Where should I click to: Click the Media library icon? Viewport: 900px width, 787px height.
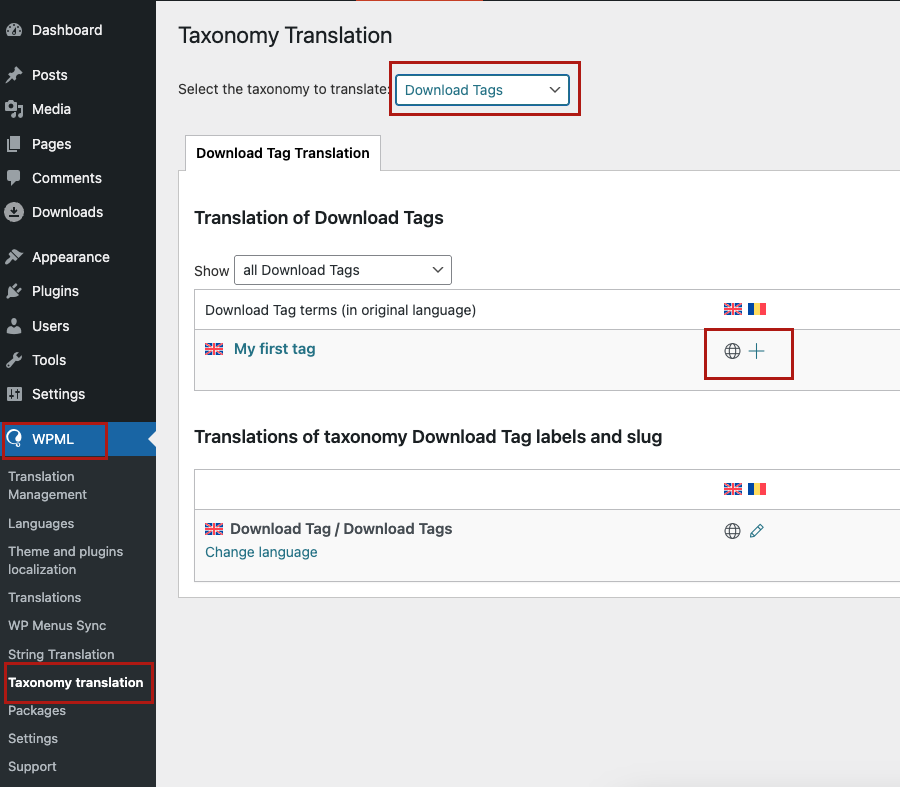pyautogui.click(x=14, y=109)
